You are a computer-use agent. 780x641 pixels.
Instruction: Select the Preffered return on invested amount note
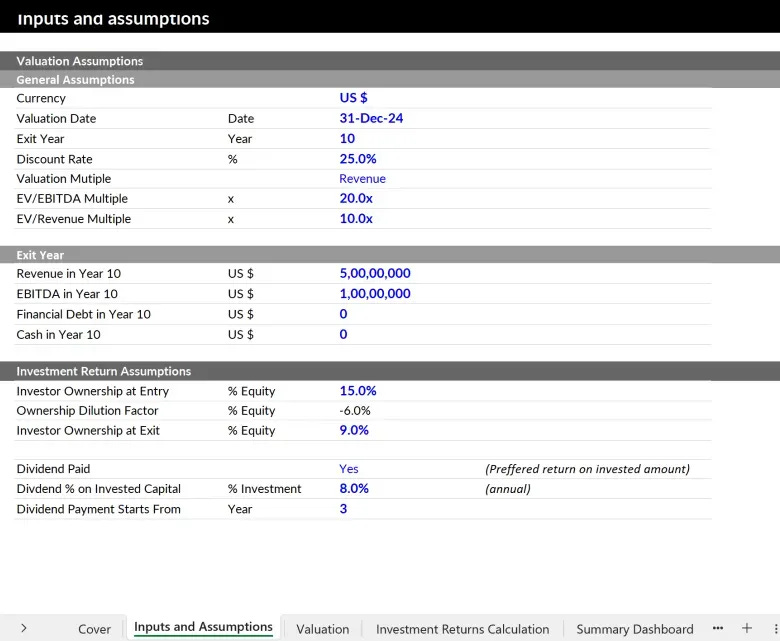(x=587, y=469)
